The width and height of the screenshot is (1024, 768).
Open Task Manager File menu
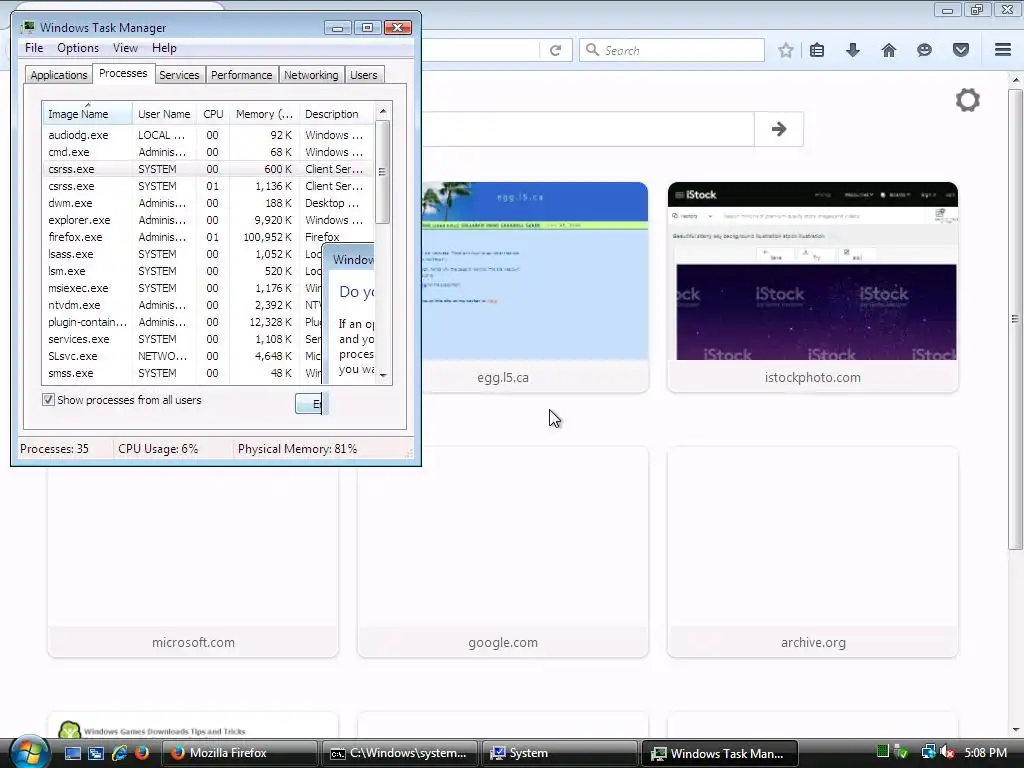coord(34,48)
